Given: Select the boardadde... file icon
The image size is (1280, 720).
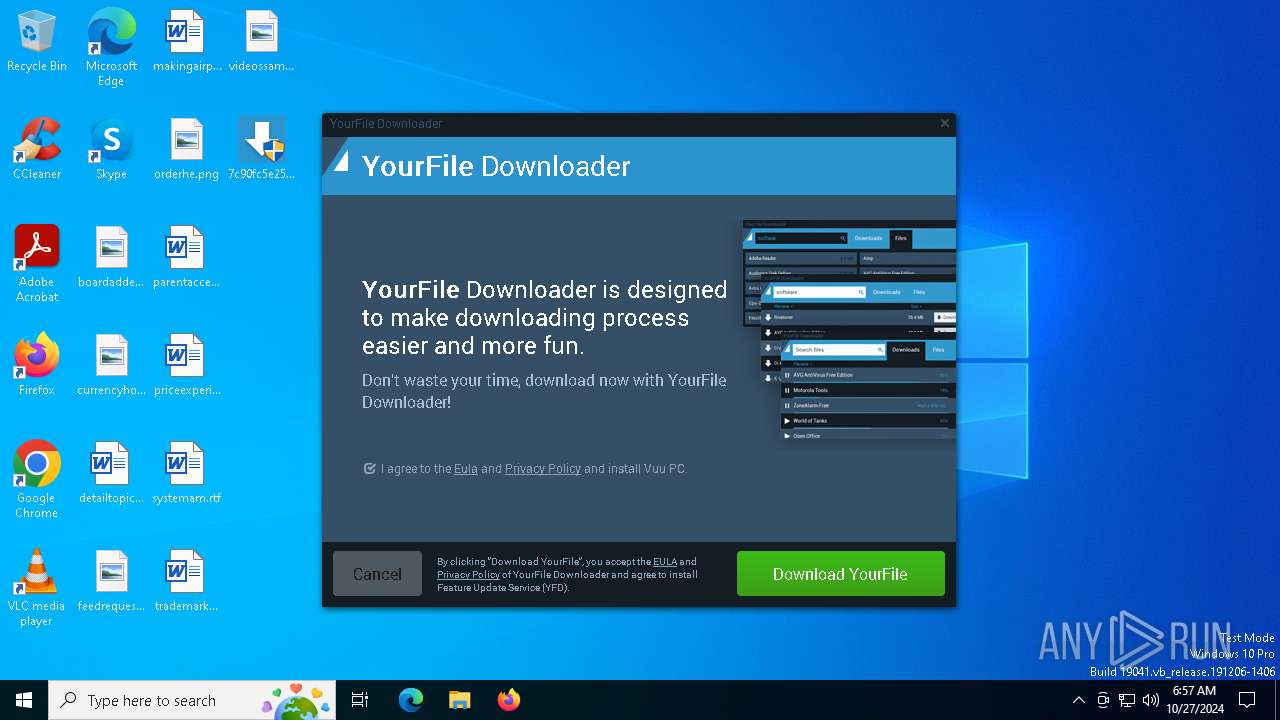Looking at the screenshot, I should (111, 257).
